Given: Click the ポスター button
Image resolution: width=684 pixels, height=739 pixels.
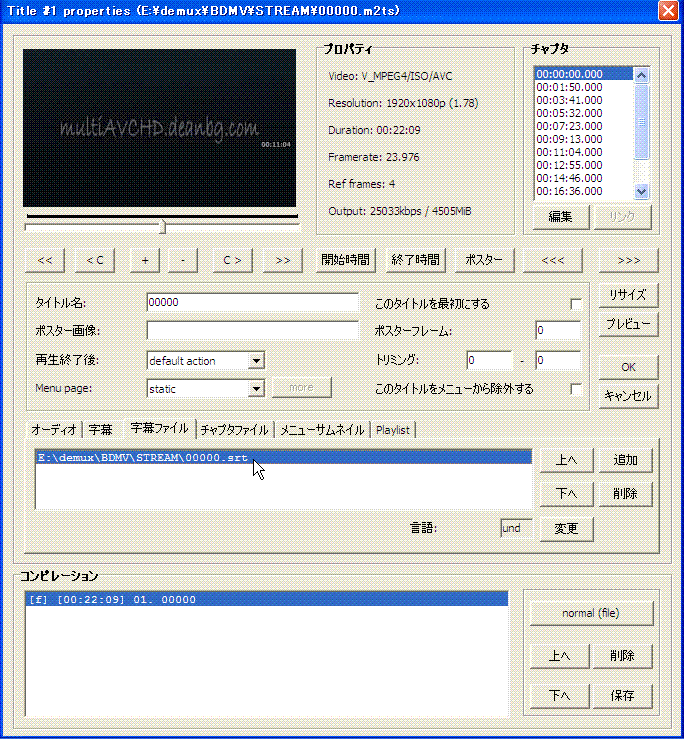Looking at the screenshot, I should (484, 260).
